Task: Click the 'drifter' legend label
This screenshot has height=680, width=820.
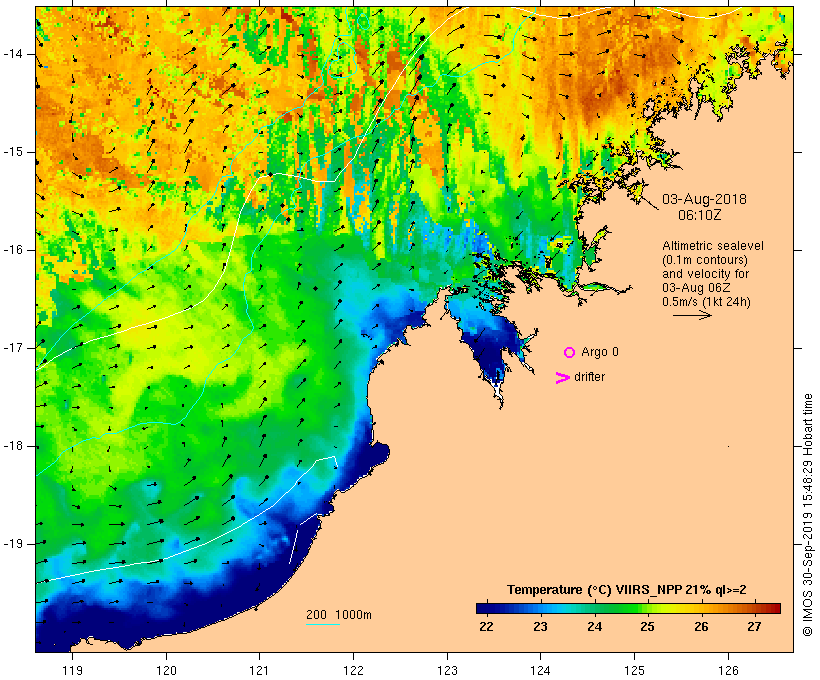Action: coord(589,377)
